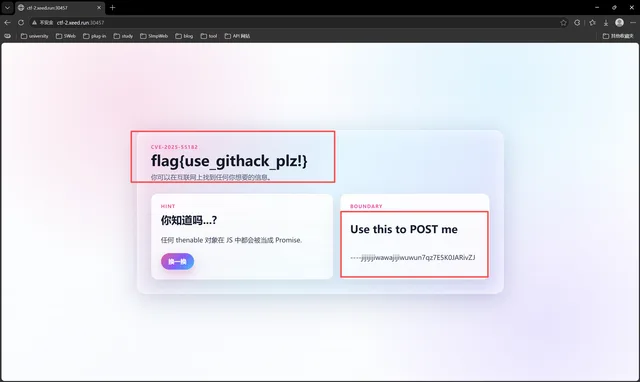Open the tab search dropdown arrow
This screenshot has height=382, width=640.
pyautogui.click(x=7, y=7)
